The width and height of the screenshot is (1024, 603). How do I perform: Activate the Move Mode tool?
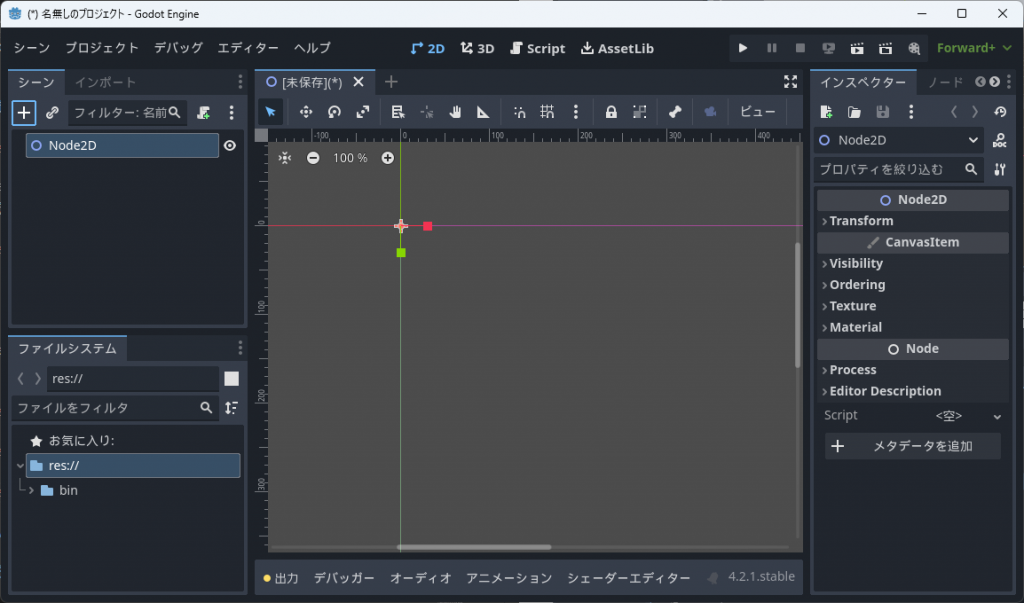306,112
